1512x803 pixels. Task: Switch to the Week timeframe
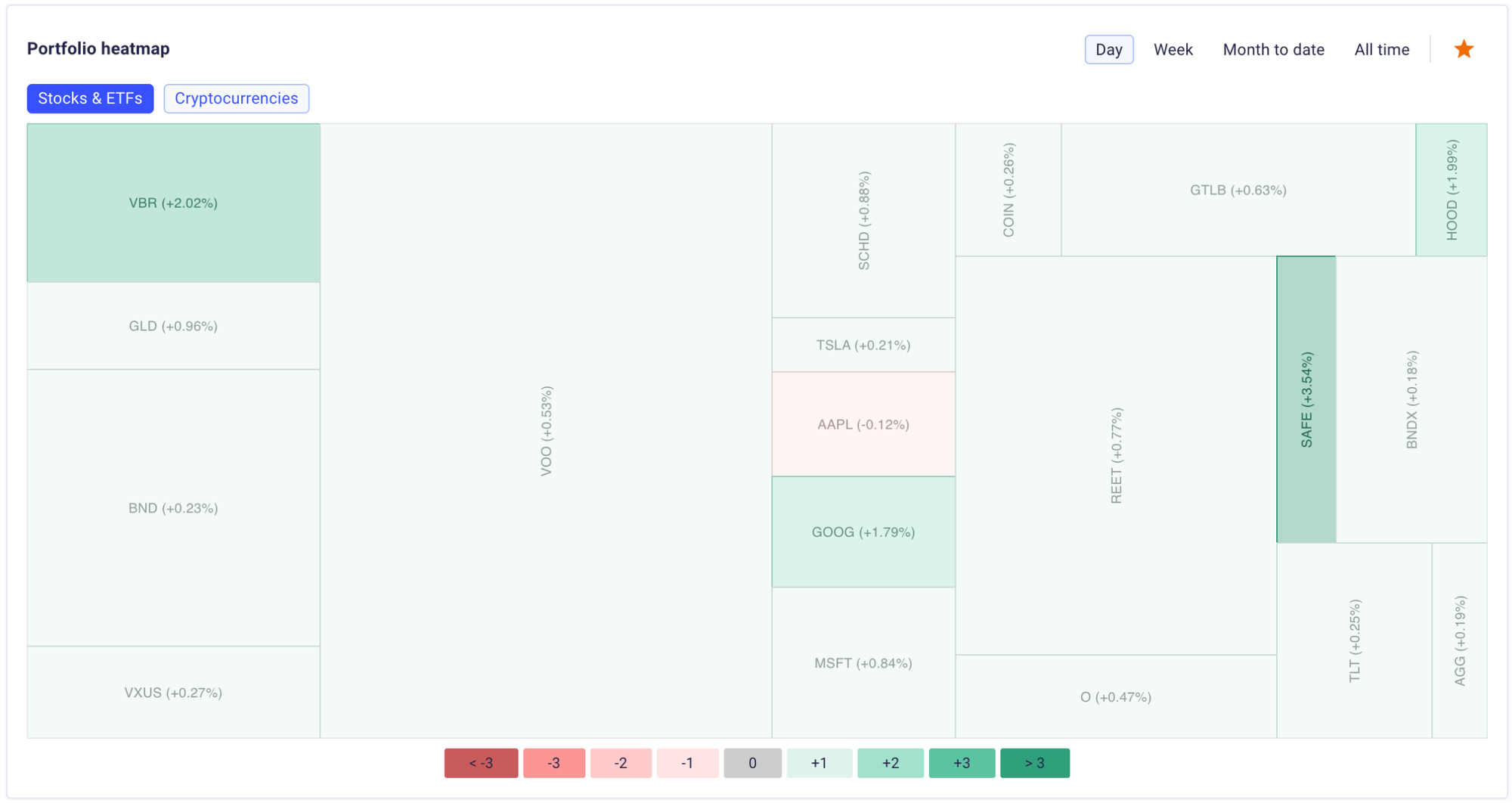[1173, 49]
